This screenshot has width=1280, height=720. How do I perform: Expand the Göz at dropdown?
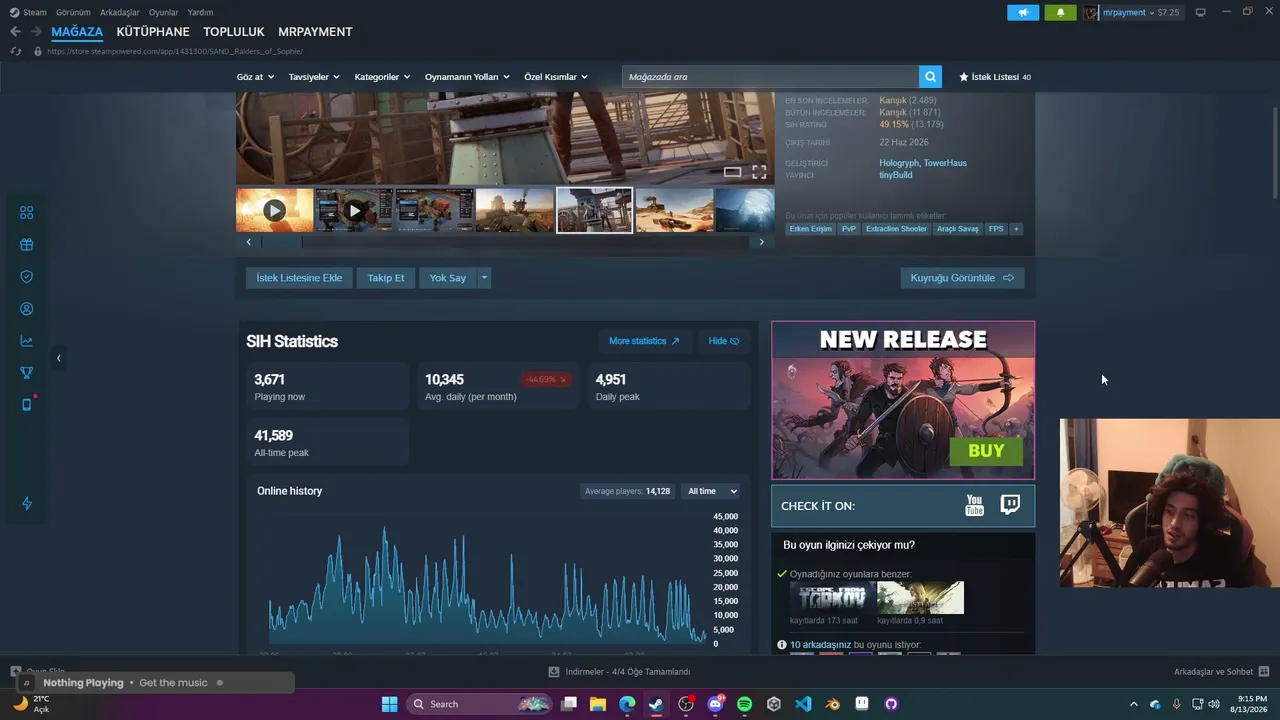(x=255, y=77)
